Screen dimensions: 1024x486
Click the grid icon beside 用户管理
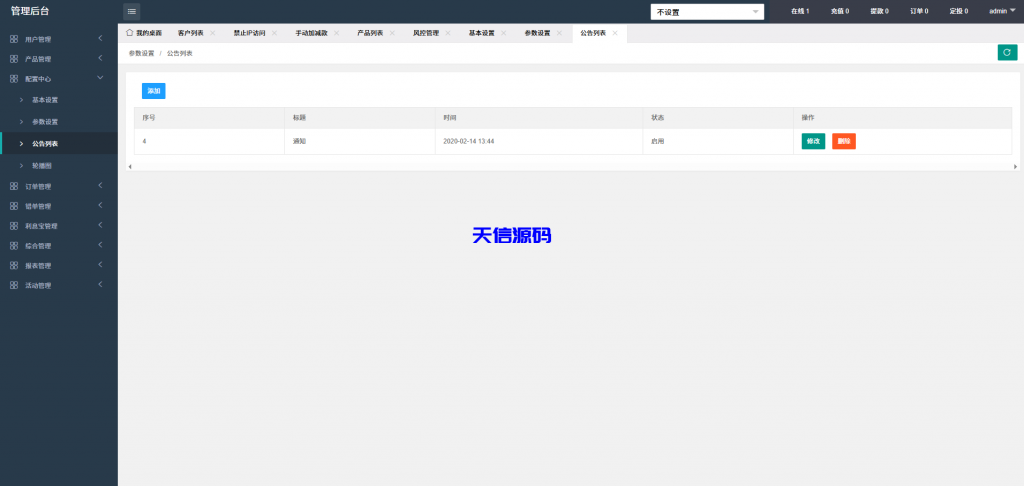13,39
